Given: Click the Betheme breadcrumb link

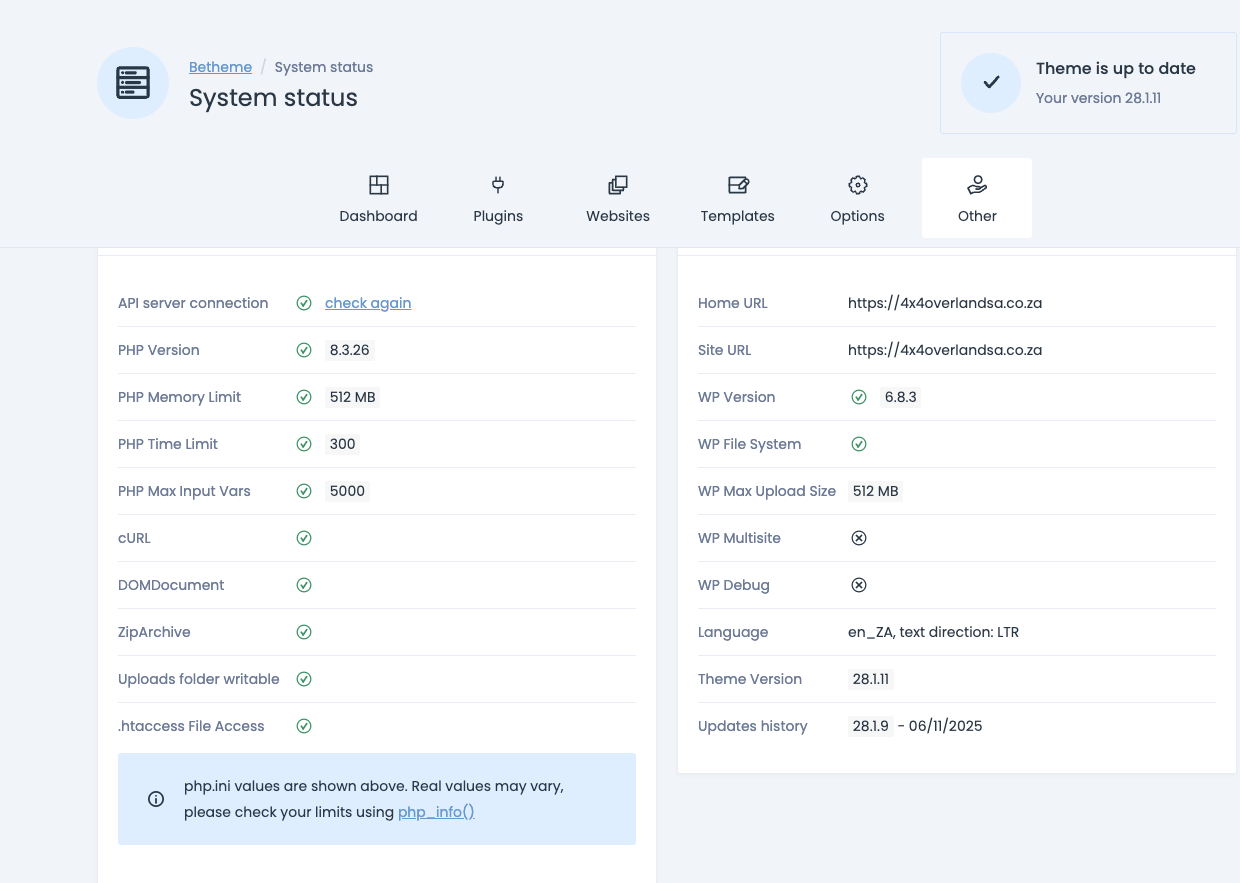Looking at the screenshot, I should (220, 67).
